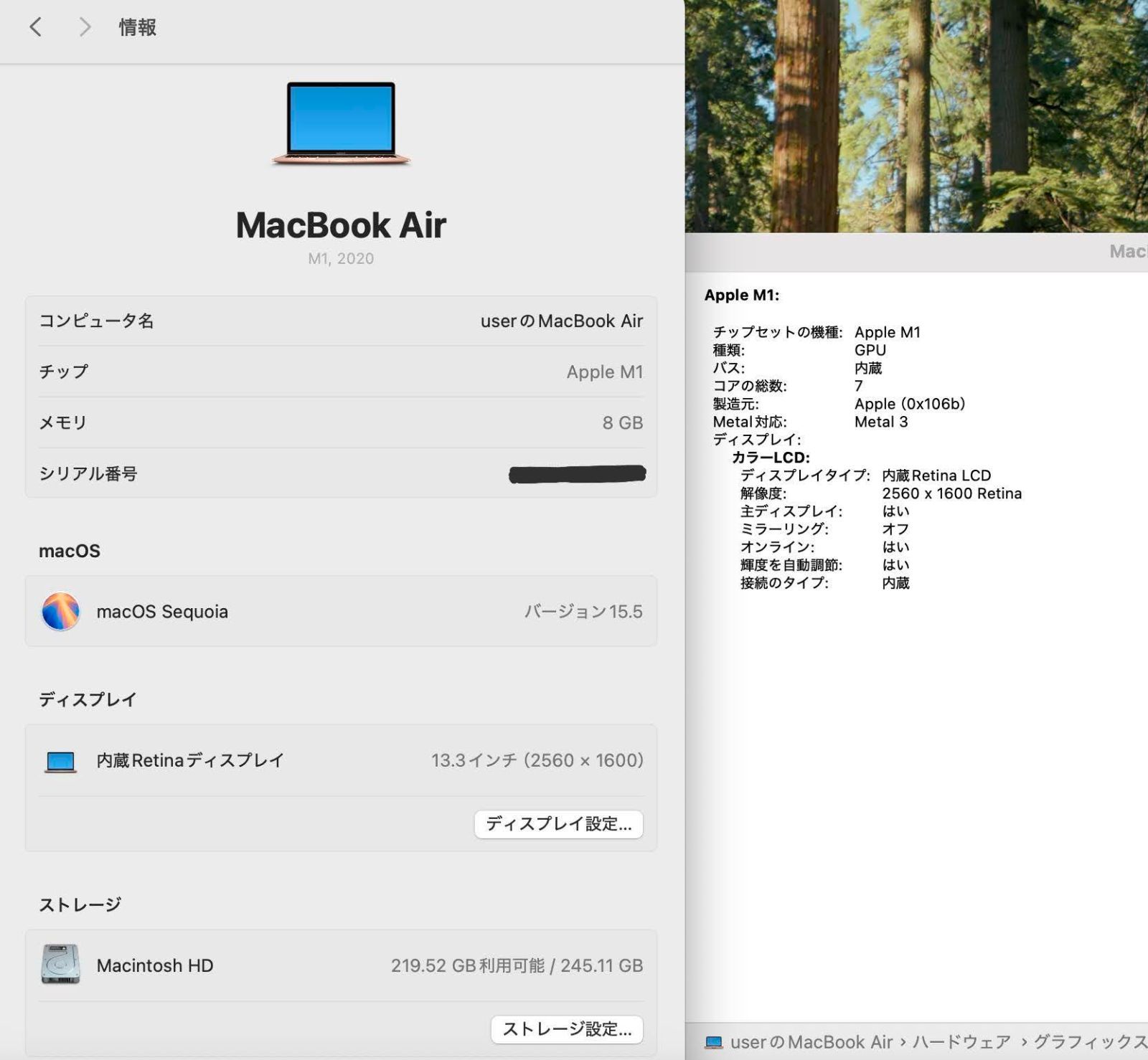The height and width of the screenshot is (1060, 1148).
Task: Select the ディスプレイタイプ 内蔵Retina LCD line
Action: coord(865,475)
